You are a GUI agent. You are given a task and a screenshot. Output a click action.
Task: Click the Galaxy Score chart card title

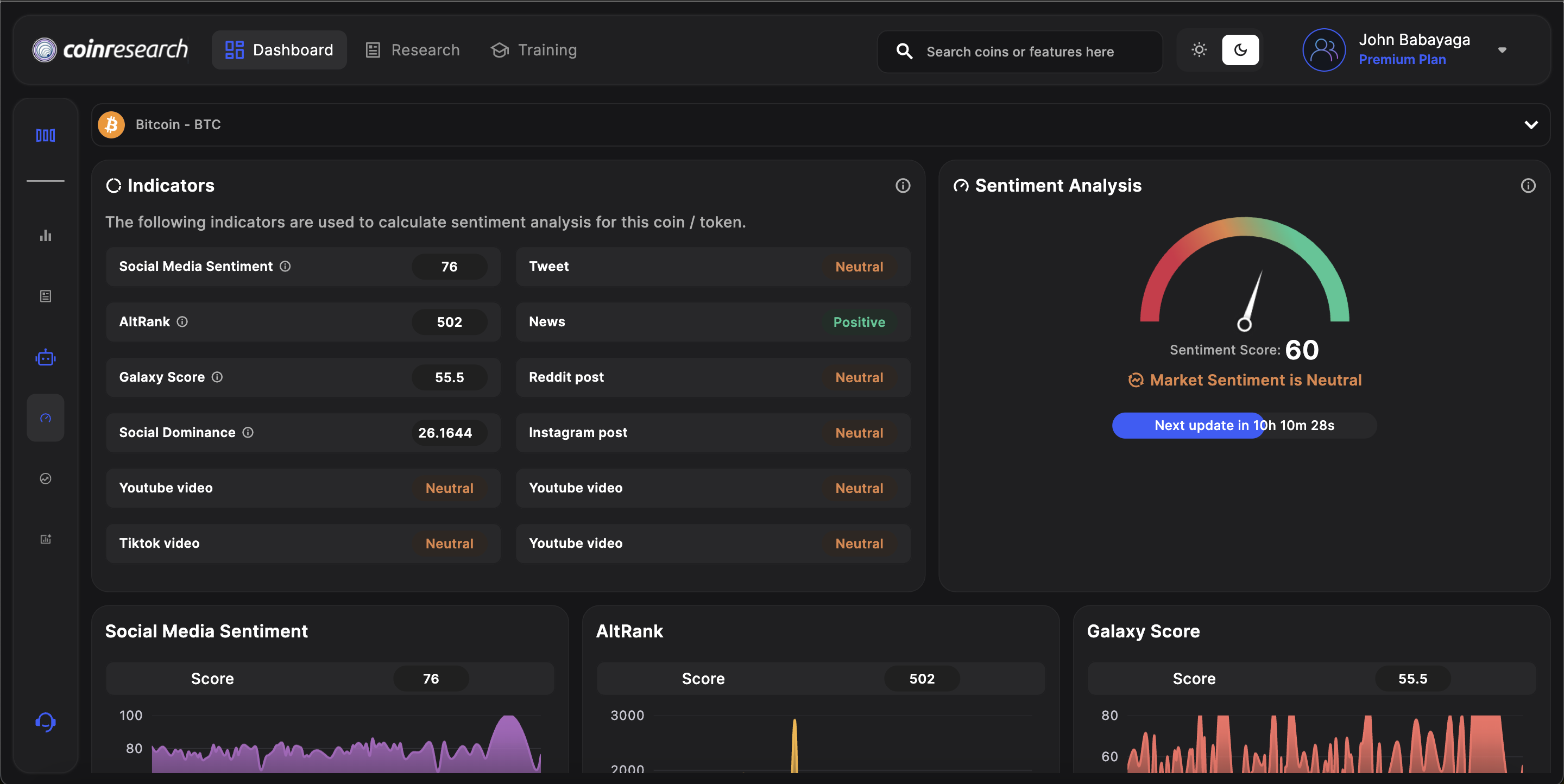tap(1143, 631)
